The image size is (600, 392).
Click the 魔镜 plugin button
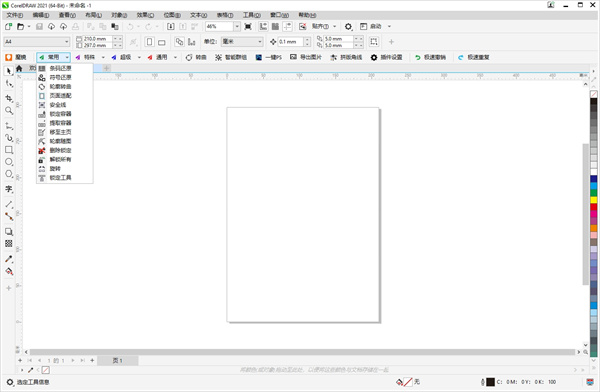(16, 57)
